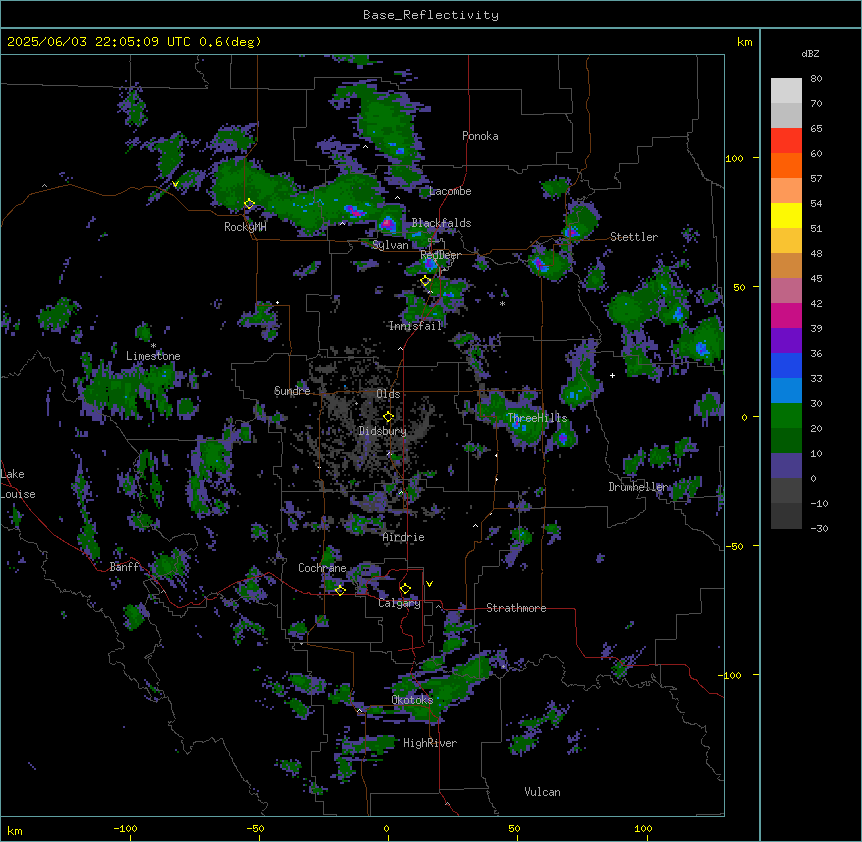This screenshot has width=862, height=842.
Task: Click the Ponoka city label
Action: click(480, 136)
